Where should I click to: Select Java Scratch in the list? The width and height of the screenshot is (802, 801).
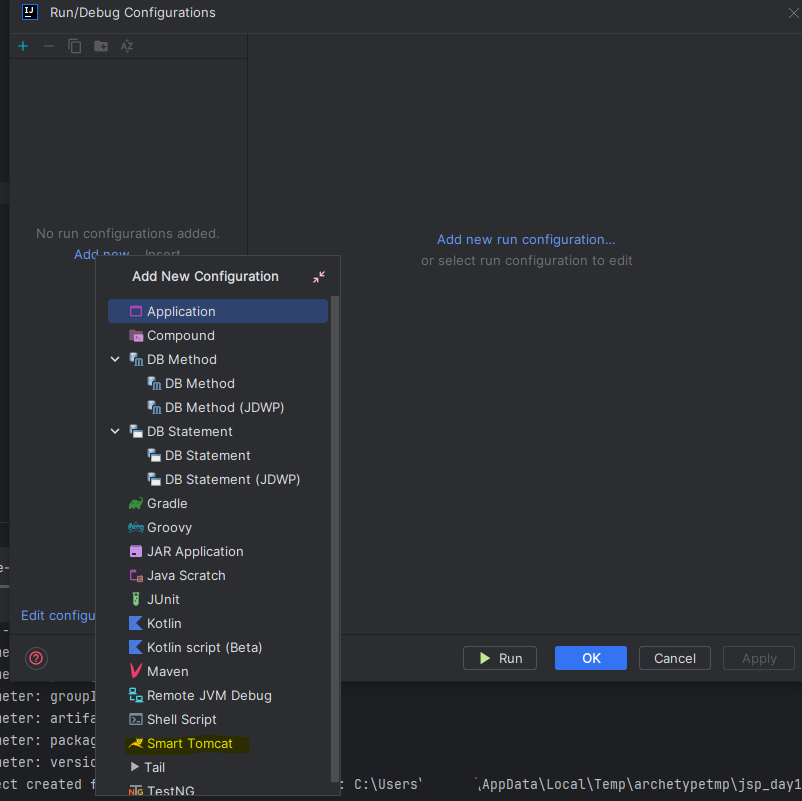coord(218,575)
